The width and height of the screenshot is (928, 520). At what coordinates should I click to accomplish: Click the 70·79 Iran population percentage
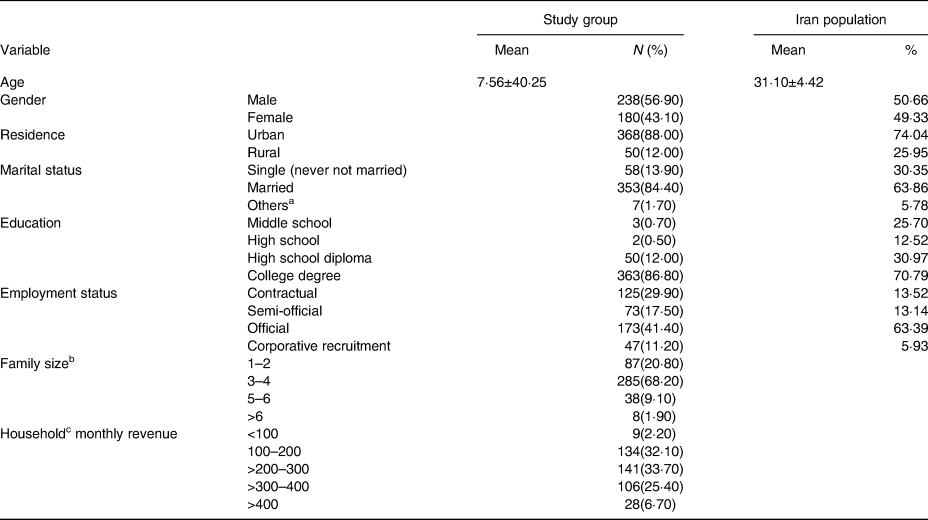[x=899, y=275]
